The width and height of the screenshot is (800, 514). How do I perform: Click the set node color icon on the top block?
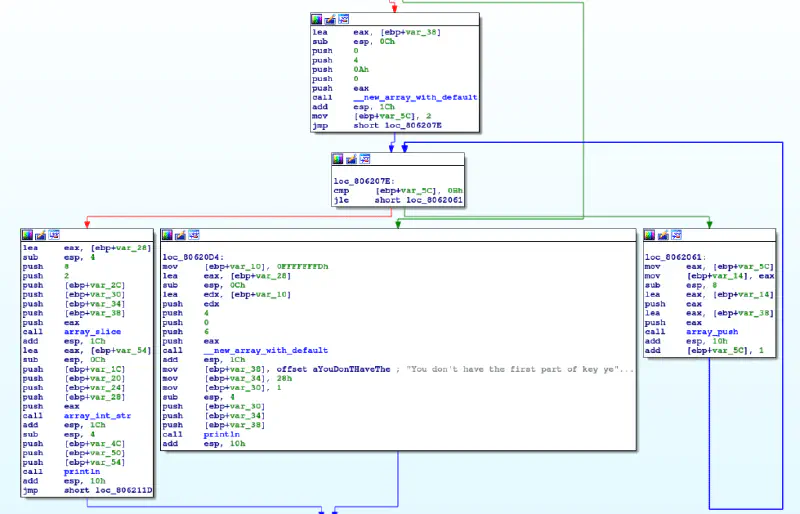pyautogui.click(x=317, y=19)
